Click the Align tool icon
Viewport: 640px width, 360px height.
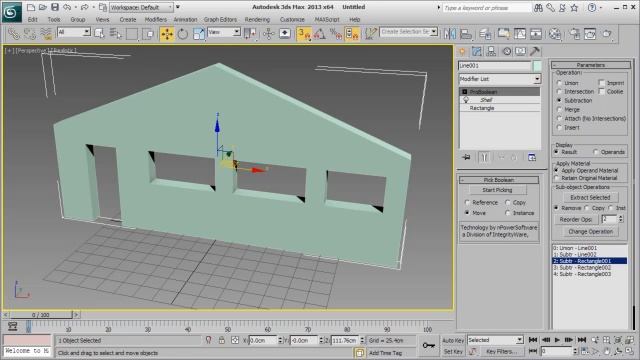tap(466, 34)
